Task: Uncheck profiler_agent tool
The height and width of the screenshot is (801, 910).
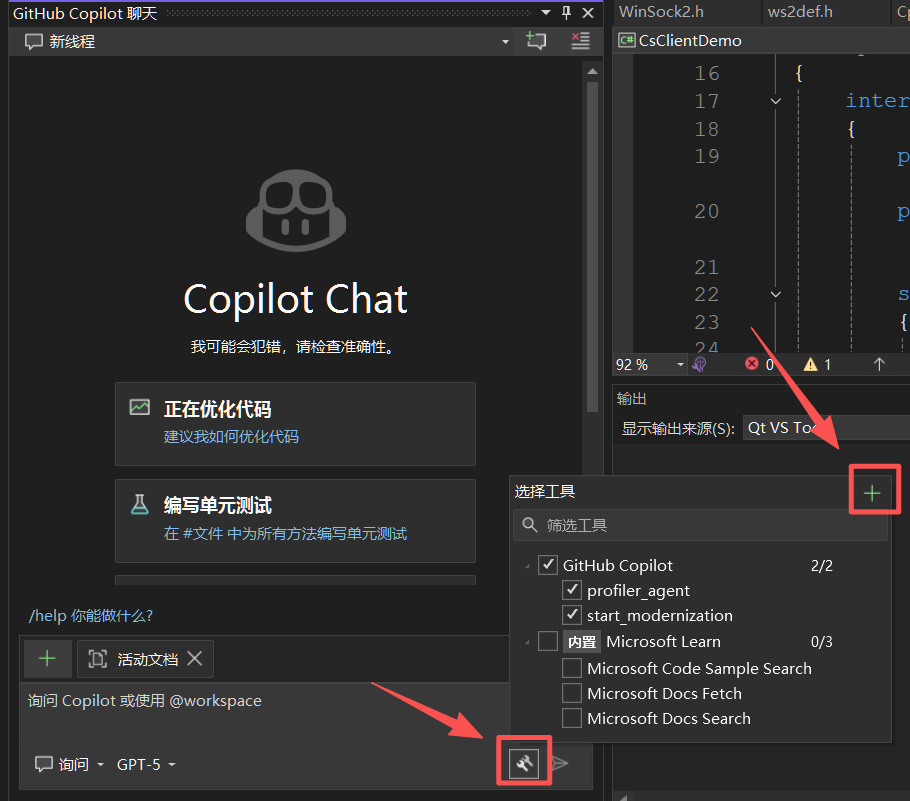Action: tap(572, 590)
